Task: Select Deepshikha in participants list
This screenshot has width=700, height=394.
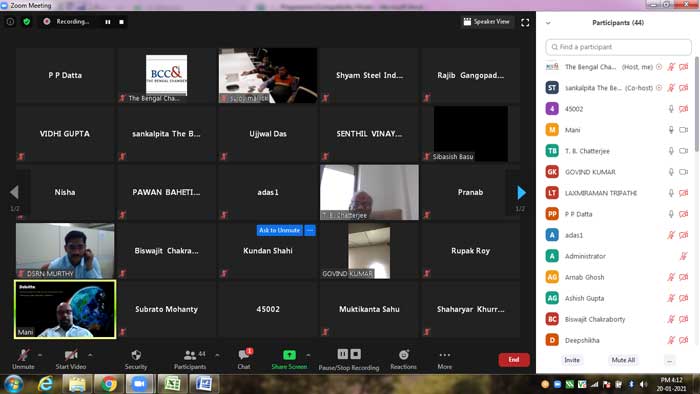Action: tap(617, 340)
